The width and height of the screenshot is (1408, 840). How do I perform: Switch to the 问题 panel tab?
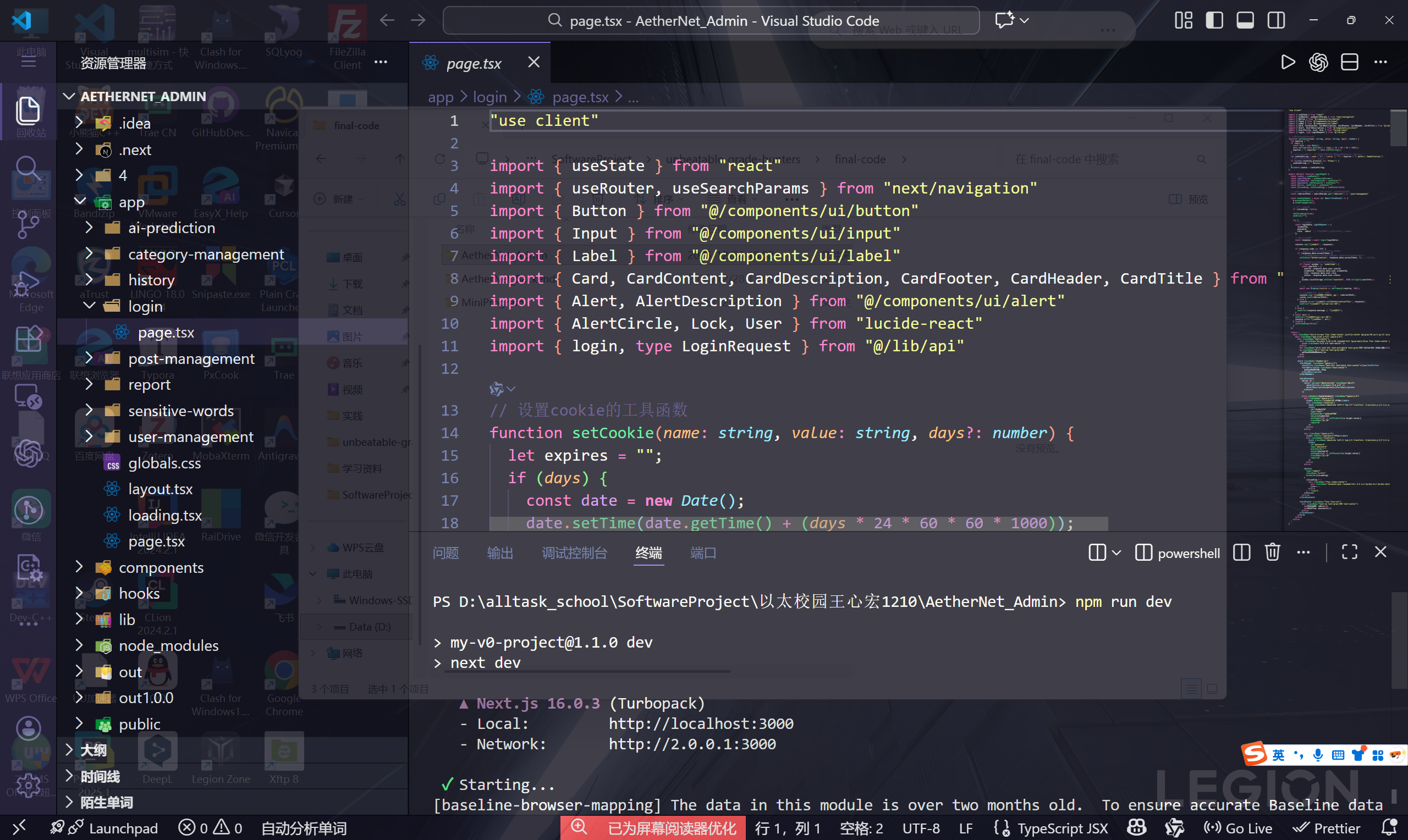pos(446,553)
